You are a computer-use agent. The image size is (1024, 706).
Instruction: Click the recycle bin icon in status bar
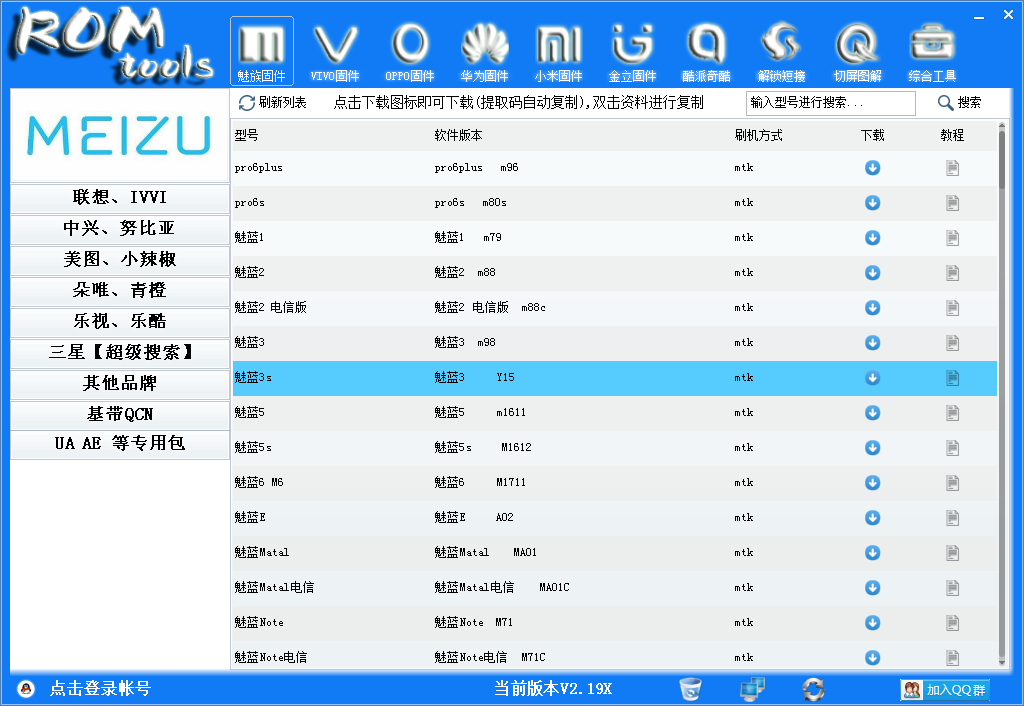[690, 688]
